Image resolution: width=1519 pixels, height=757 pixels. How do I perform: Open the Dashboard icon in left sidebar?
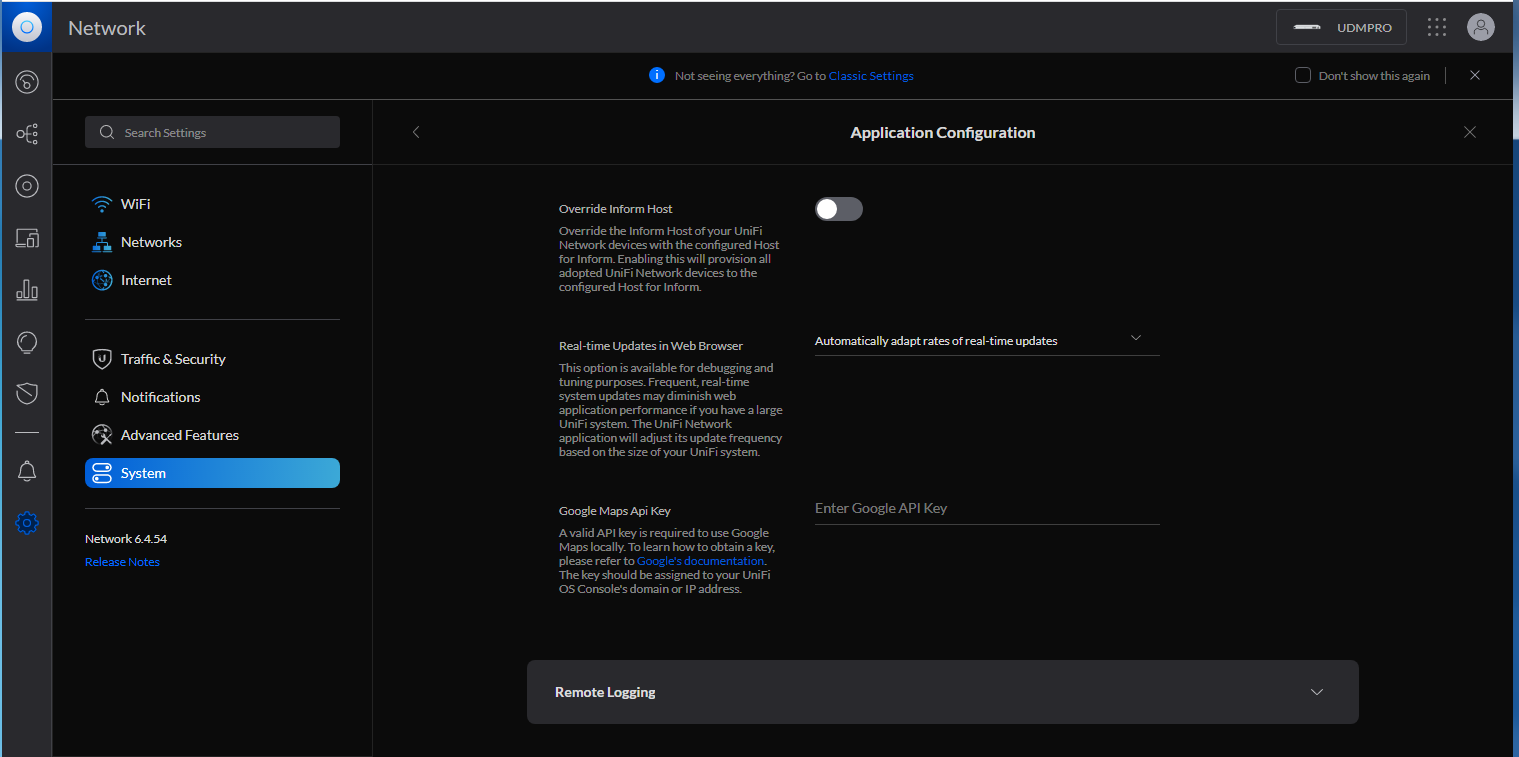27,82
